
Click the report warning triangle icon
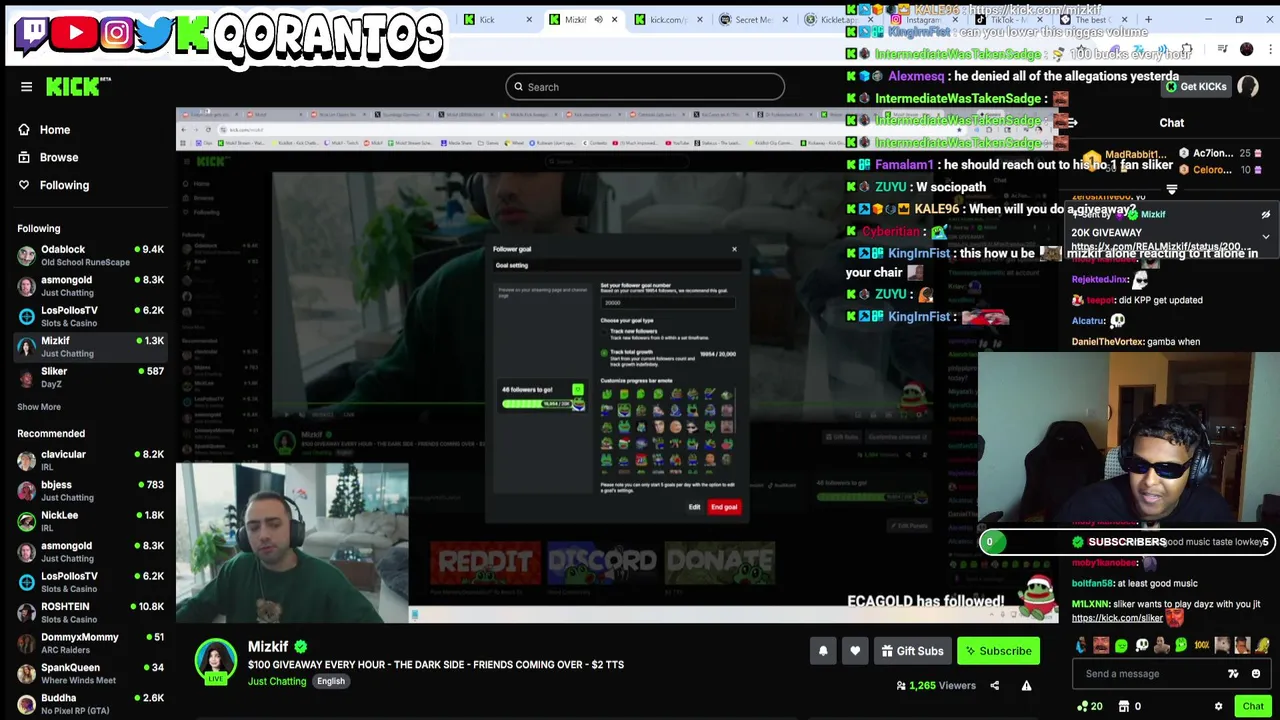[x=1026, y=686]
